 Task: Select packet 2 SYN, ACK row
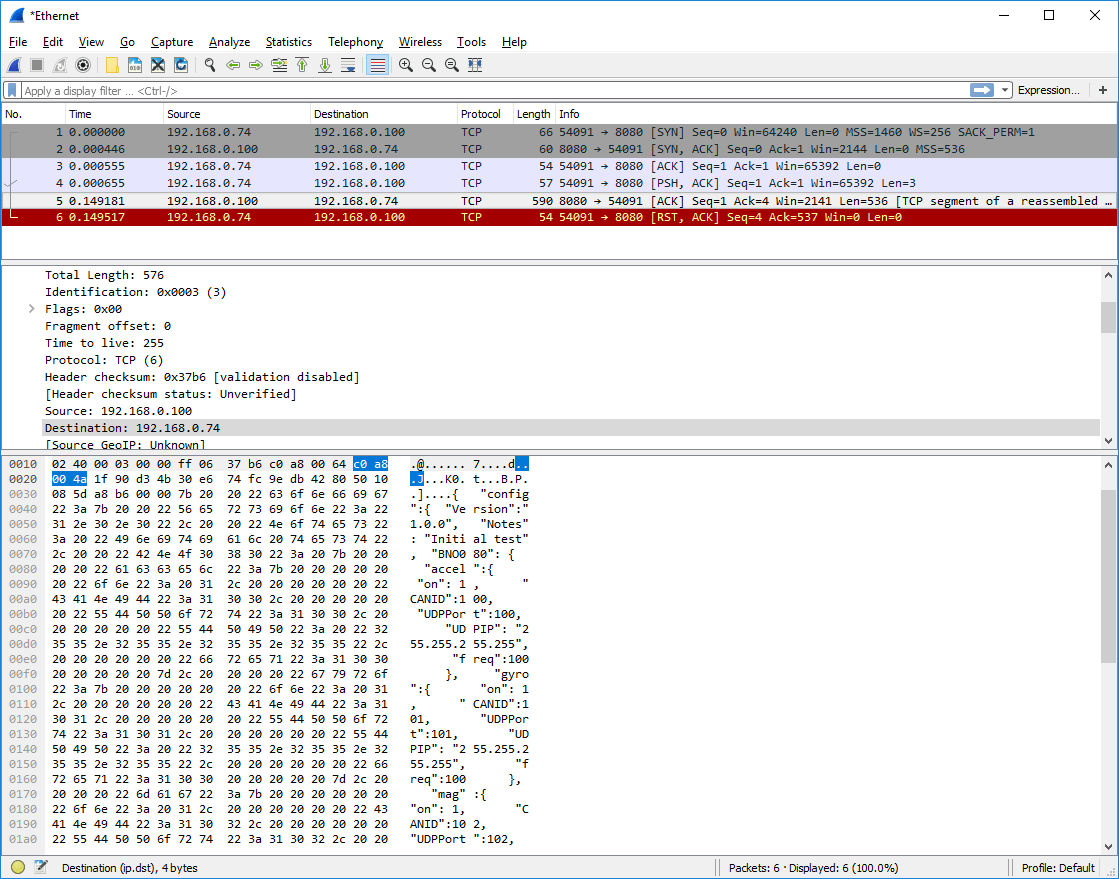[559, 149]
